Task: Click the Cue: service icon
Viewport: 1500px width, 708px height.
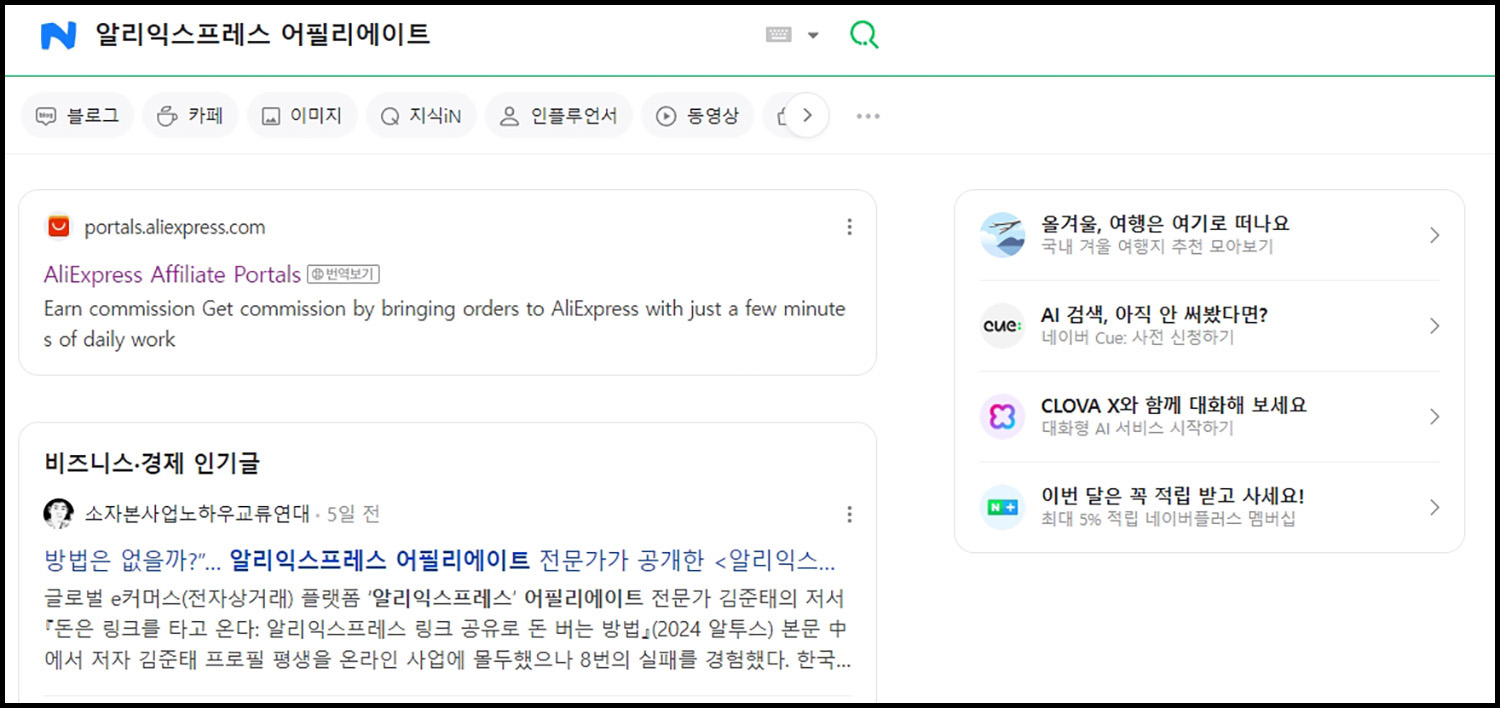Action: pyautogui.click(x=1002, y=326)
